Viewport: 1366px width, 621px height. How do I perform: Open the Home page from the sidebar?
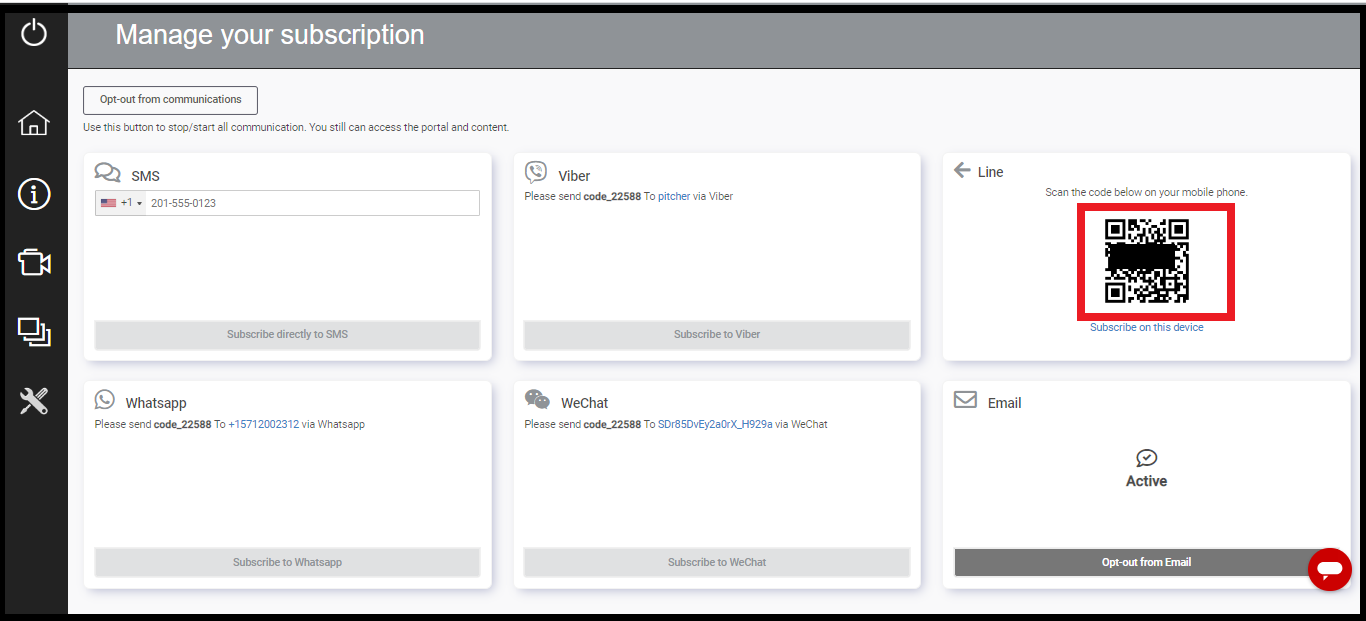pyautogui.click(x=34, y=123)
